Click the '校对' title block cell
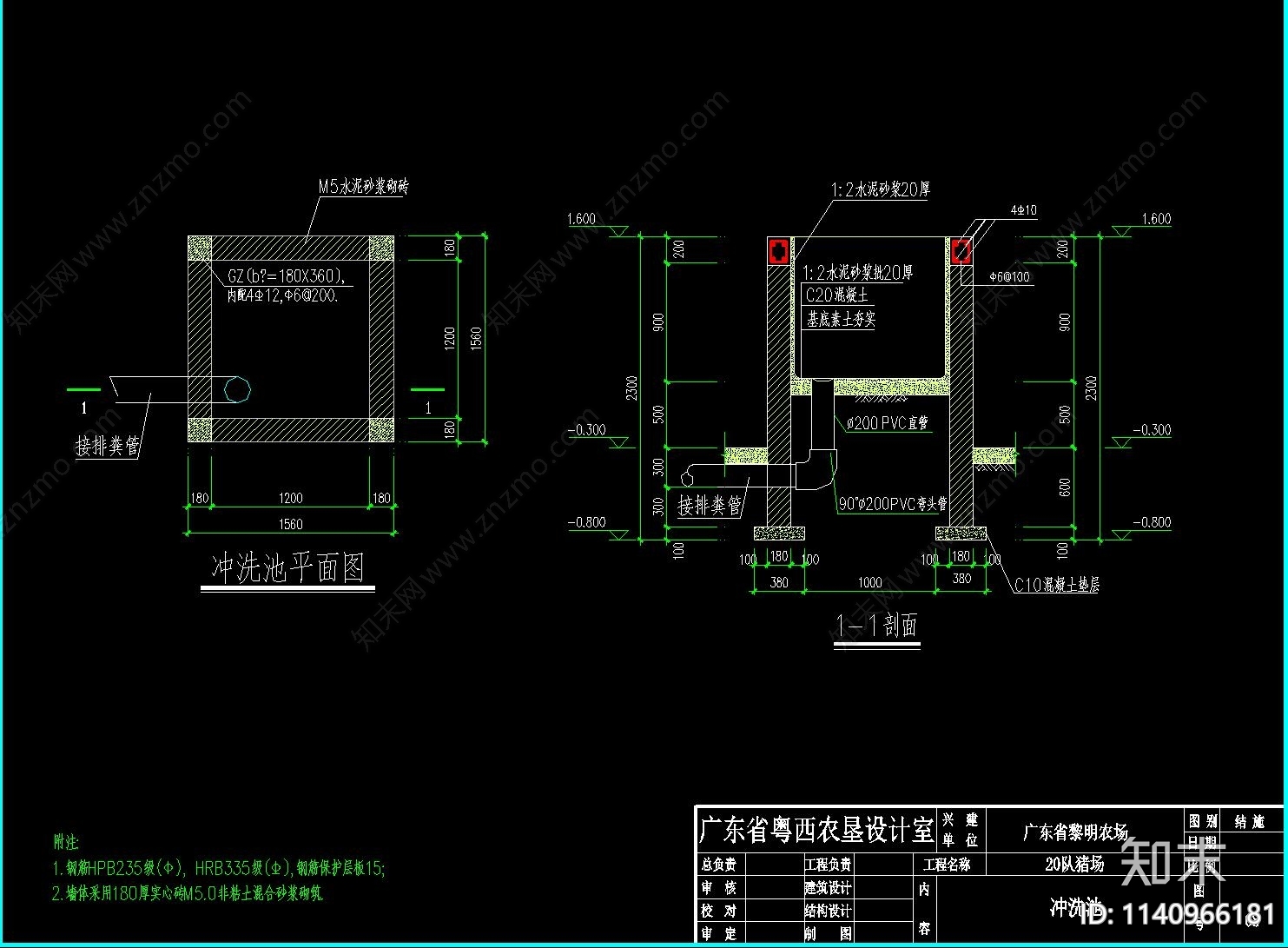The width and height of the screenshot is (1288, 948). click(x=718, y=911)
